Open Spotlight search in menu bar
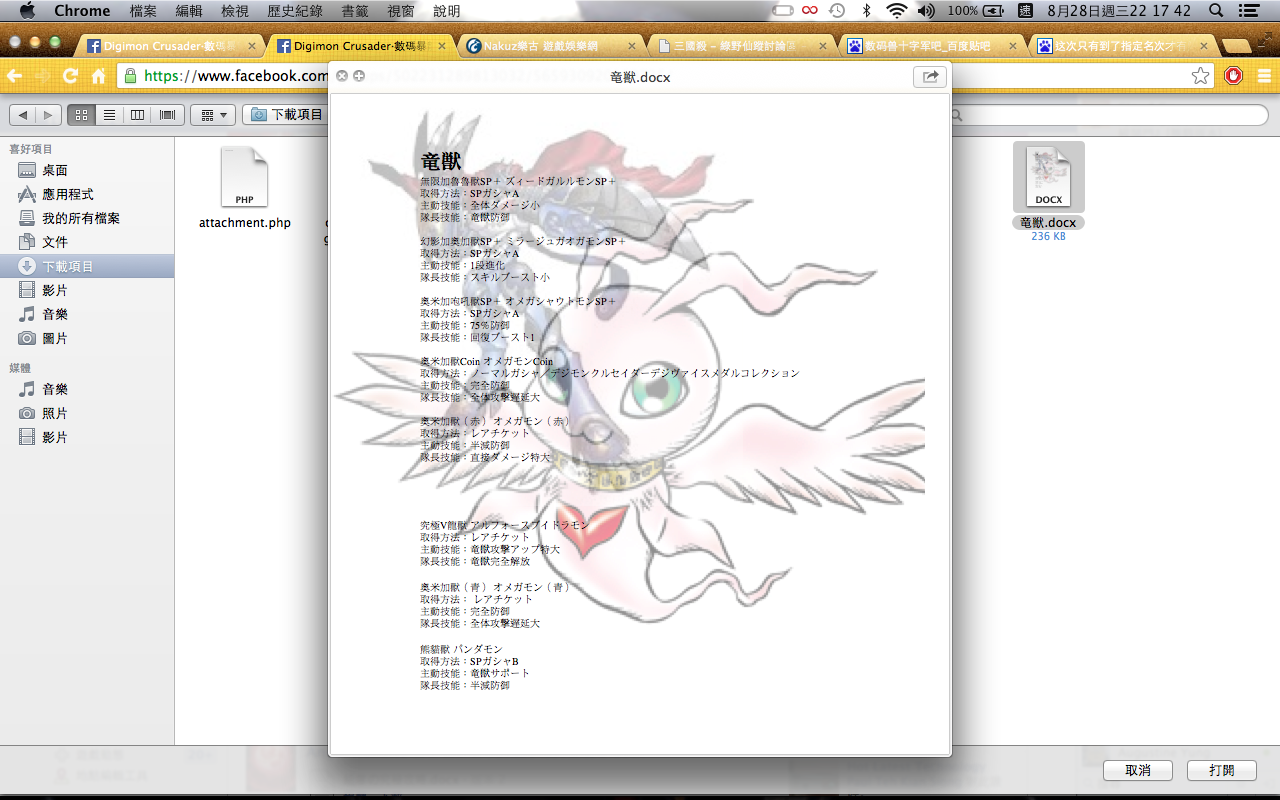 1216,11
